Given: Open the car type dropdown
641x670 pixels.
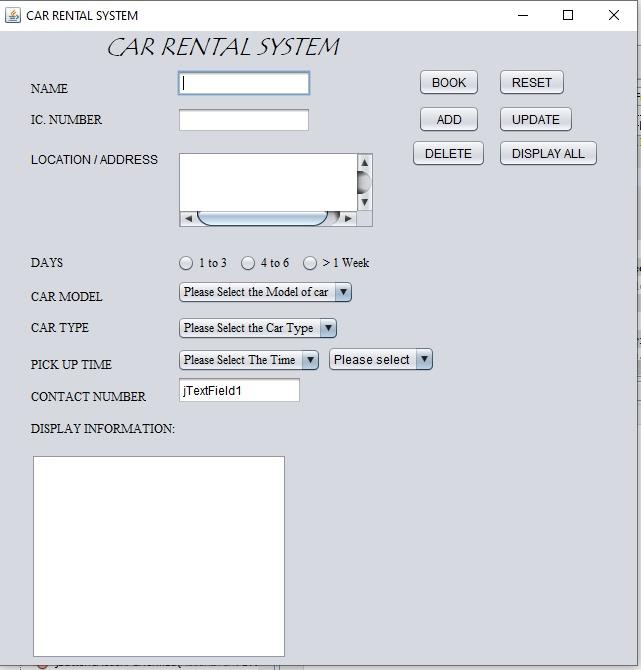Looking at the screenshot, I should point(258,328).
